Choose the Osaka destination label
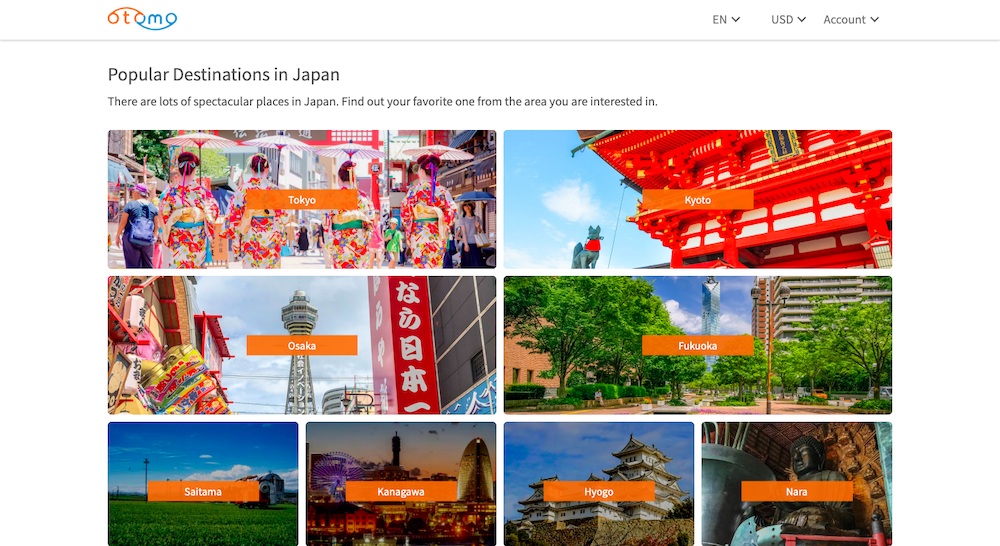The image size is (1000, 546). [x=302, y=346]
